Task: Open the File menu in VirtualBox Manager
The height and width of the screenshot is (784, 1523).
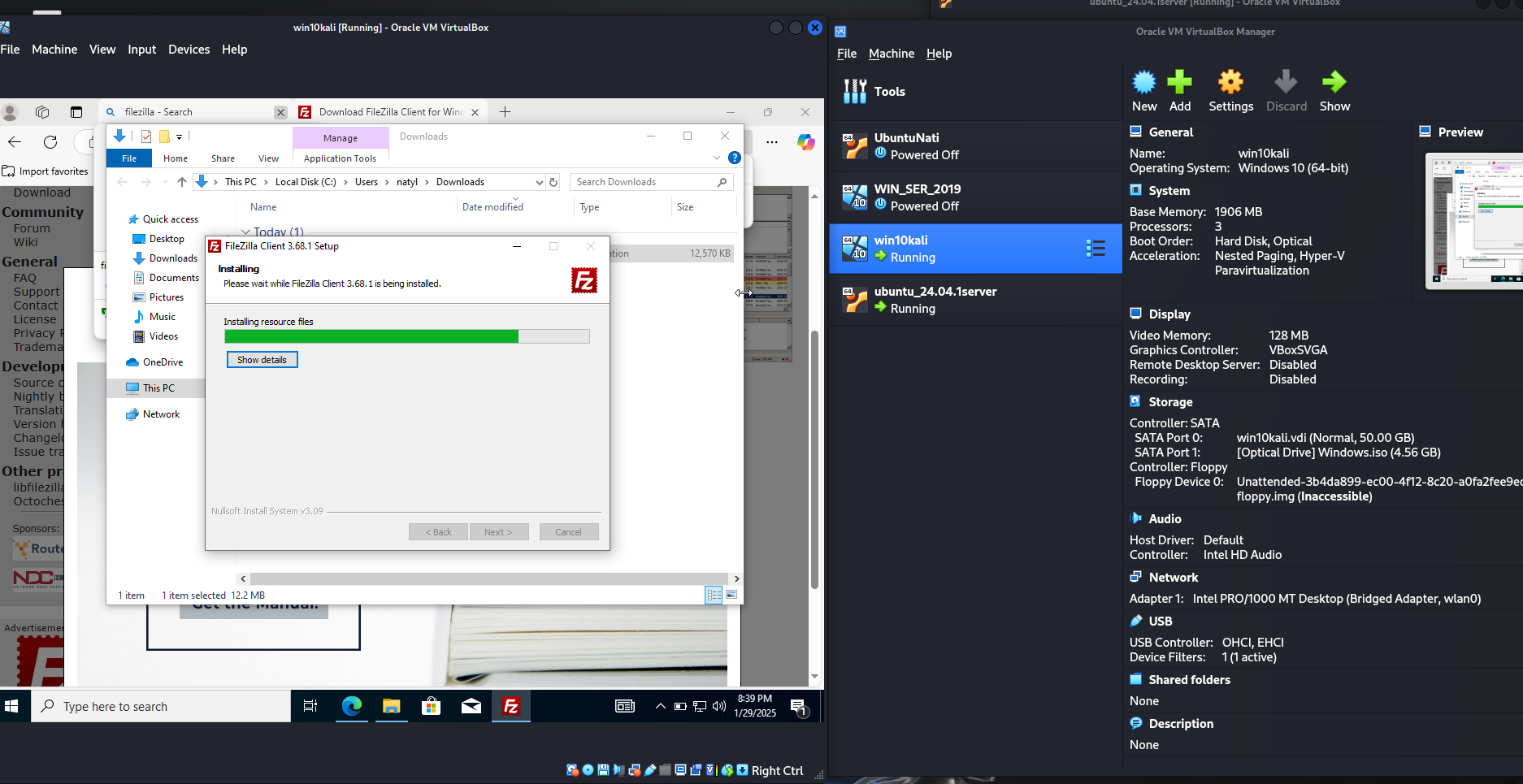Action: (x=847, y=54)
